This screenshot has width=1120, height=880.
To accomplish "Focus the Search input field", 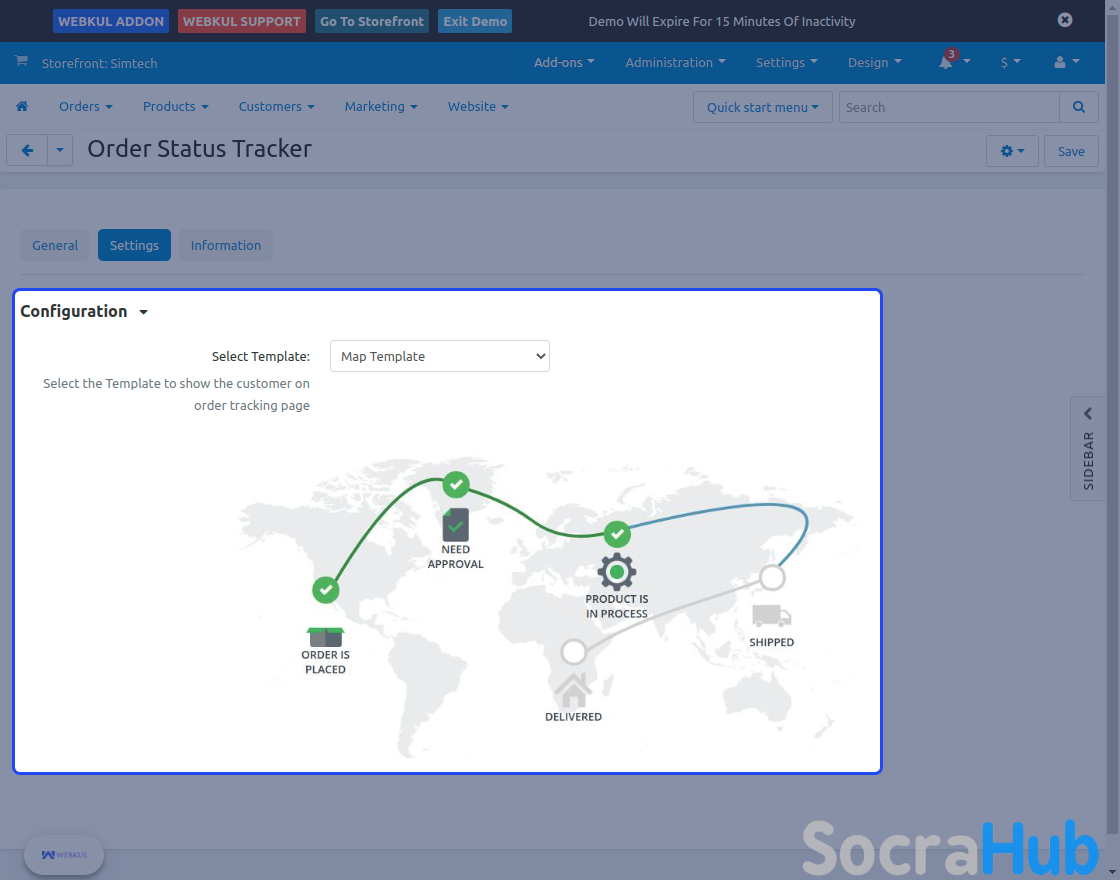I will pos(949,107).
